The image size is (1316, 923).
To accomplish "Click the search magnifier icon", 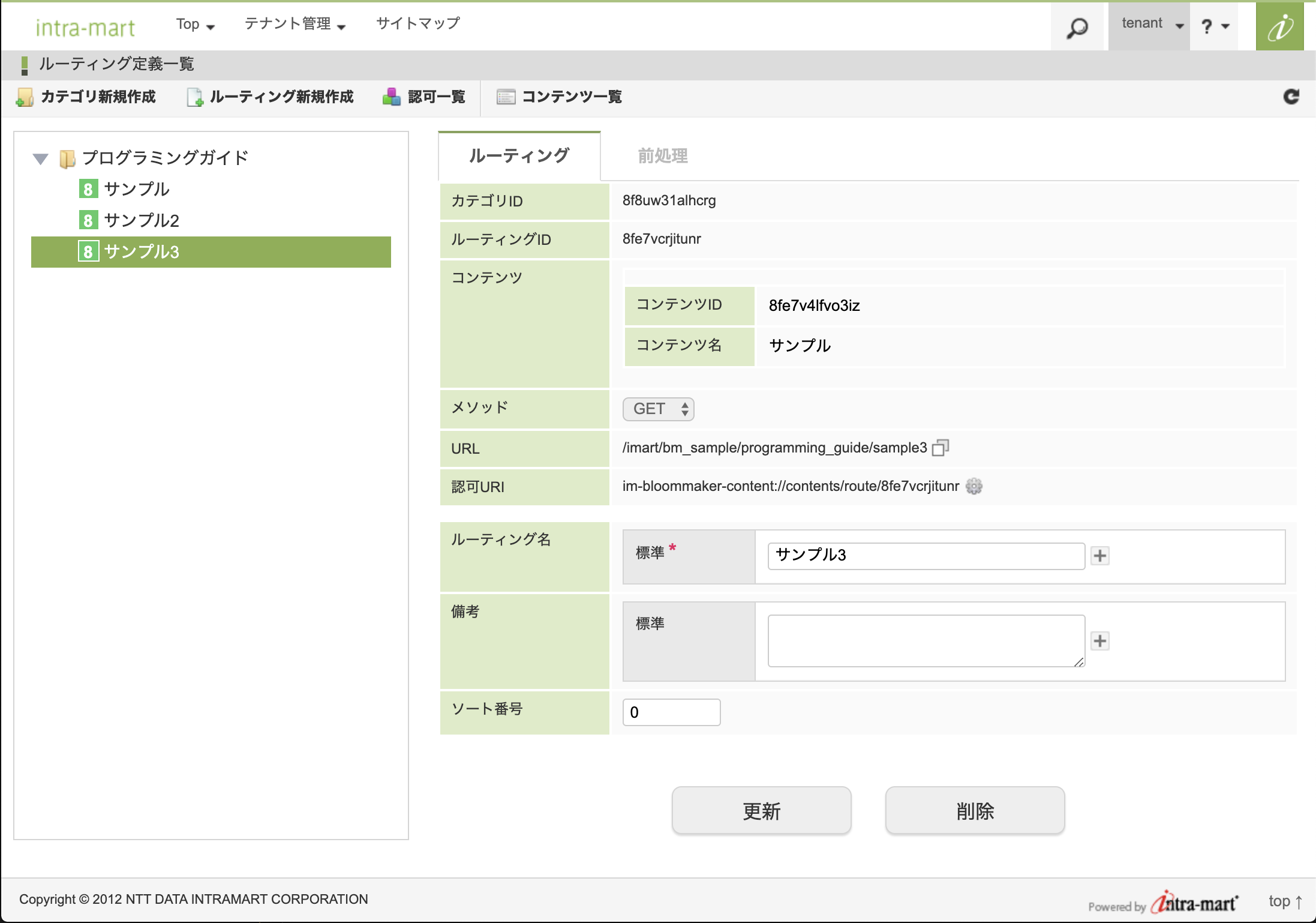I will (x=1077, y=27).
